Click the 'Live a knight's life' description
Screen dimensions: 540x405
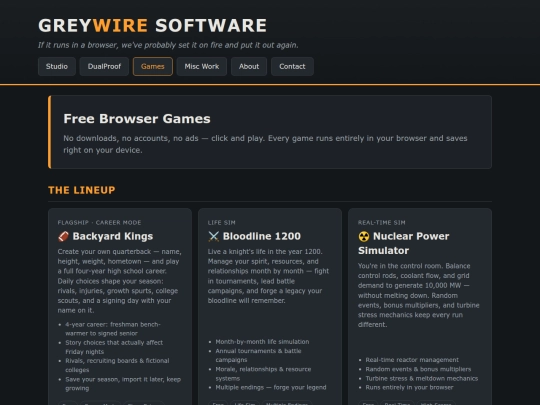pos(268,276)
